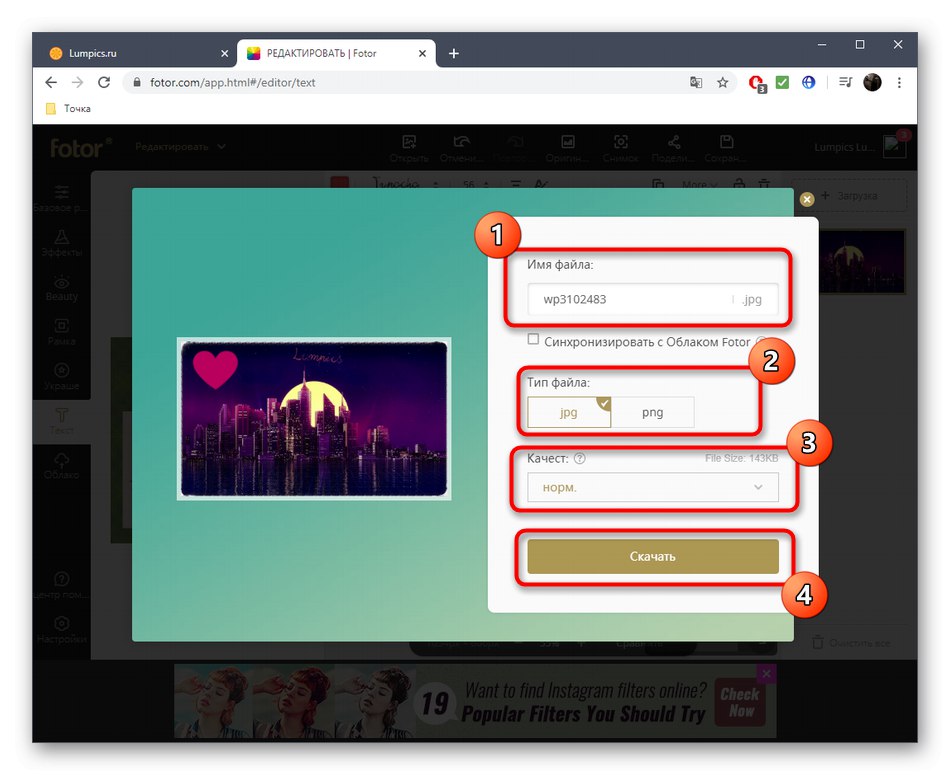
Task: Go back in browser history
Action: coord(51,82)
